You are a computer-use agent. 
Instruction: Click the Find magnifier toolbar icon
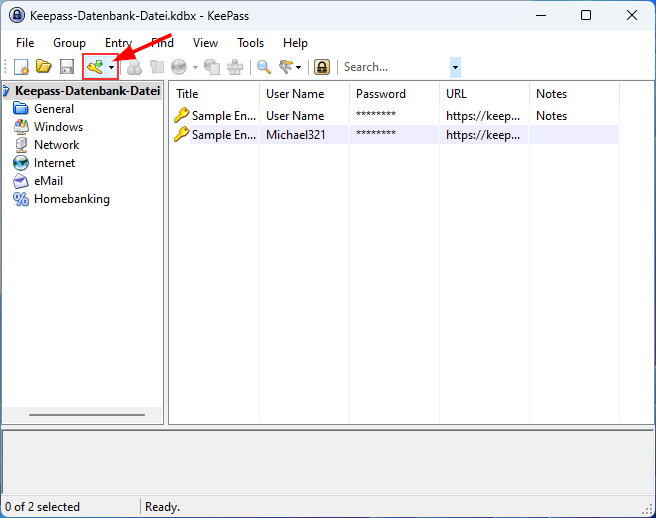(x=264, y=67)
